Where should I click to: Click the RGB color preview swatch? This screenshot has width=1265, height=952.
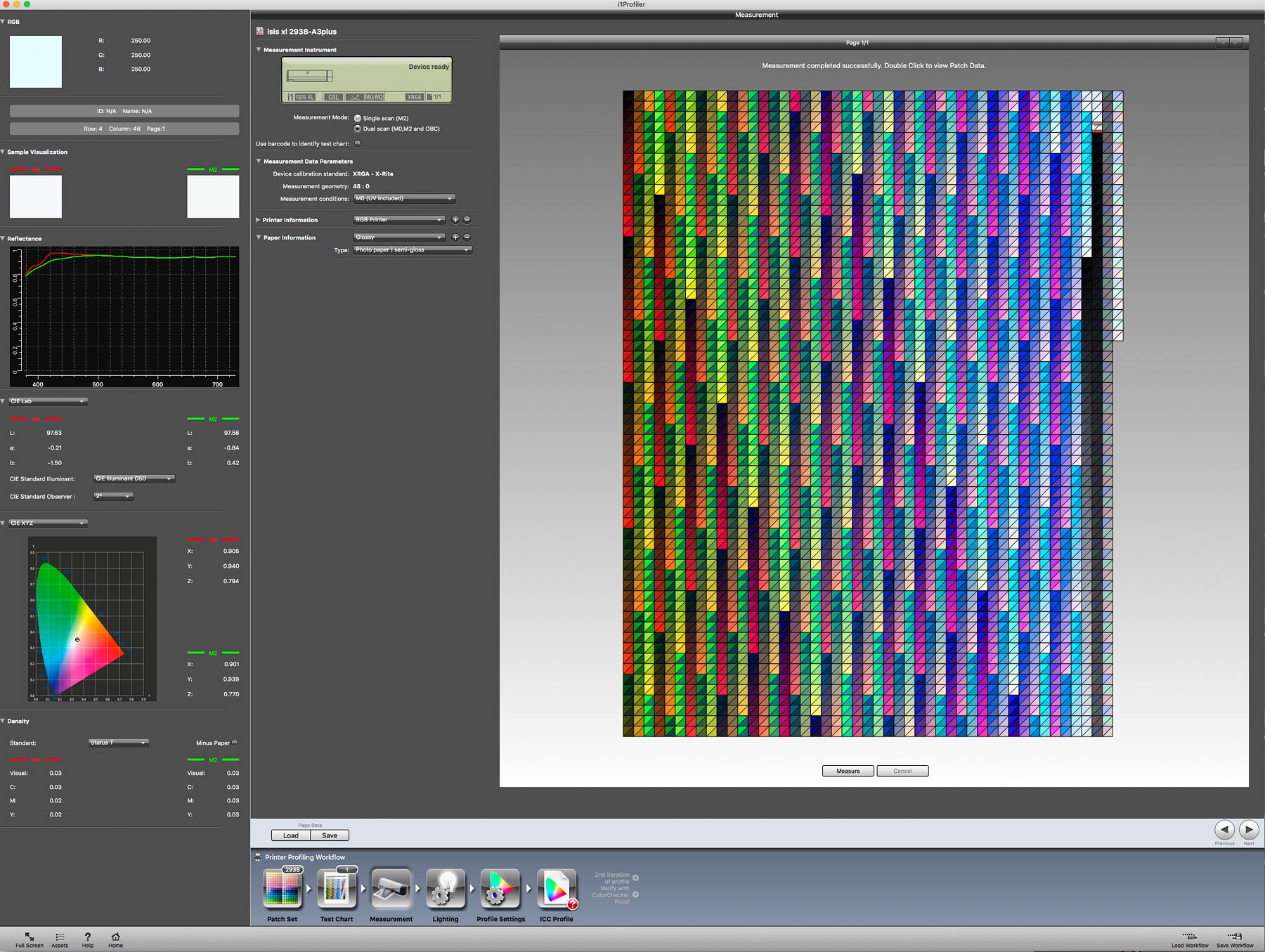click(36, 62)
